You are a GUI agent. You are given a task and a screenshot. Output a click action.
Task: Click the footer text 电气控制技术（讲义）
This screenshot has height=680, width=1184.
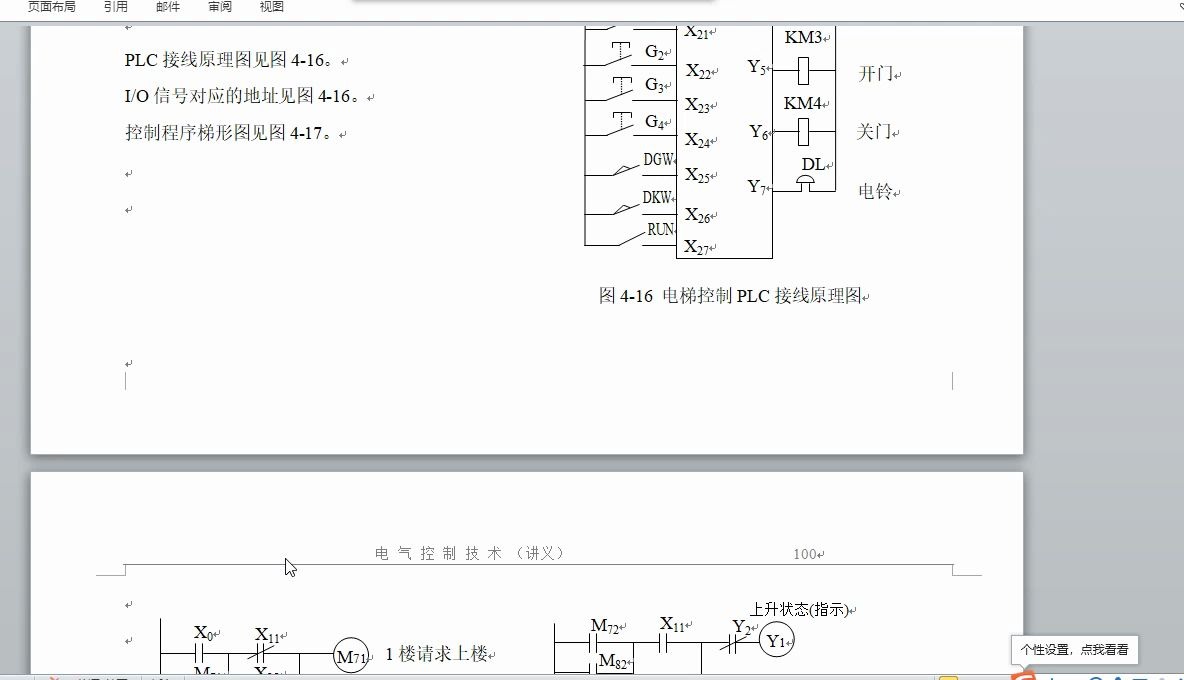[x=468, y=551]
